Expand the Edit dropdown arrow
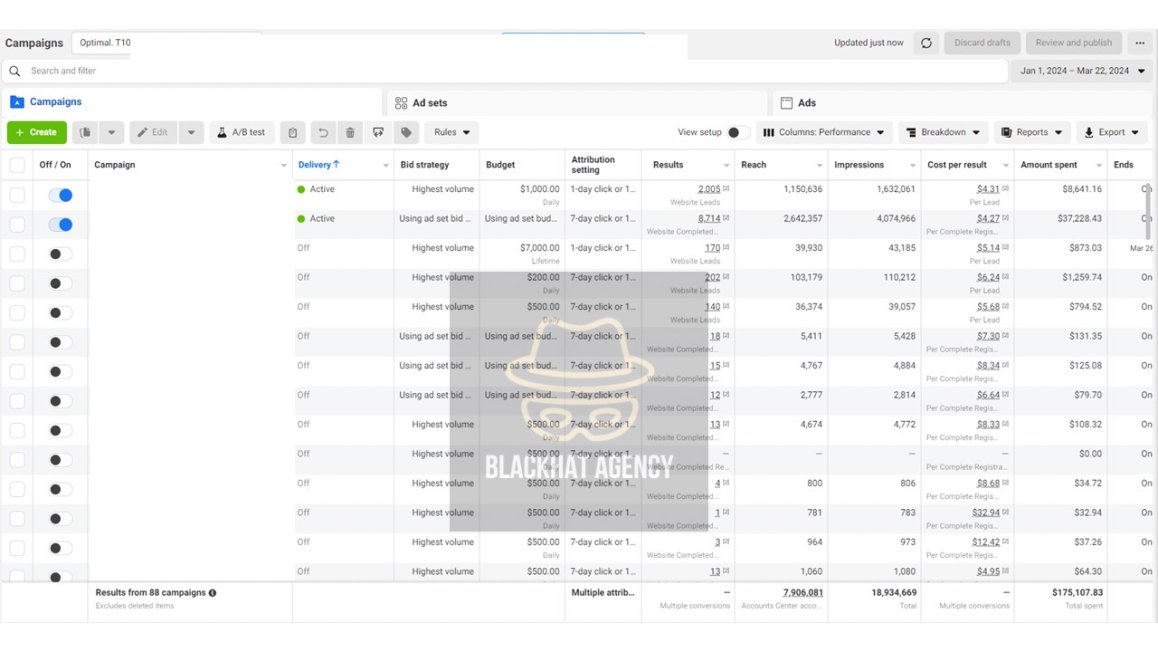This screenshot has width=1158, height=652. point(191,132)
